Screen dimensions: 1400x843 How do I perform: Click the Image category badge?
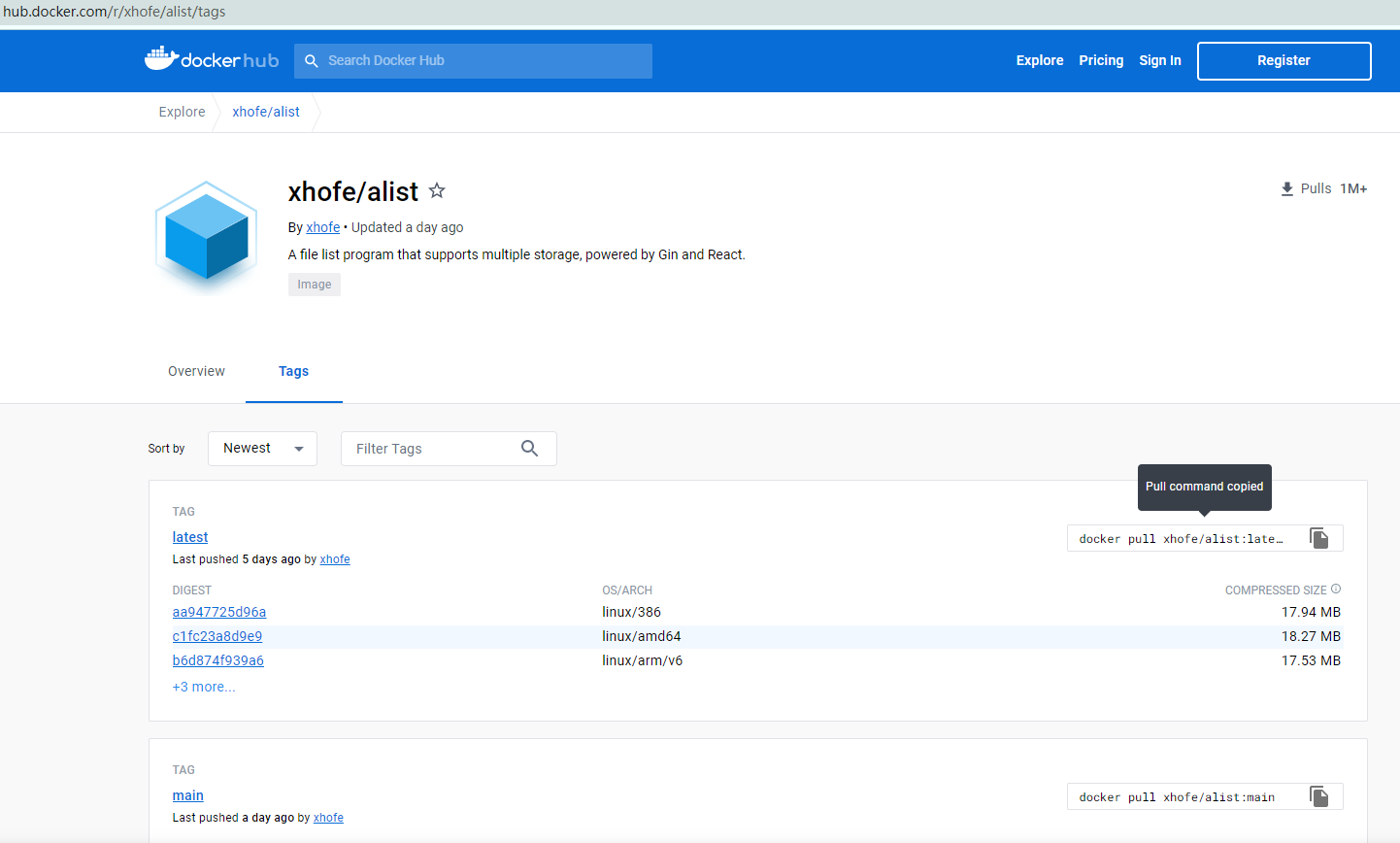click(x=315, y=285)
